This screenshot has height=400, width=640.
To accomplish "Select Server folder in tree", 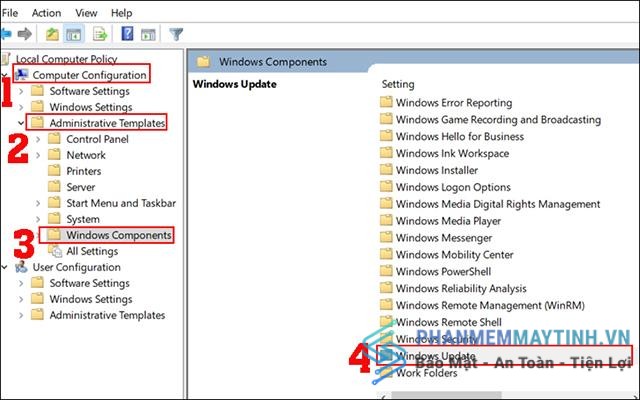I will click(80, 187).
